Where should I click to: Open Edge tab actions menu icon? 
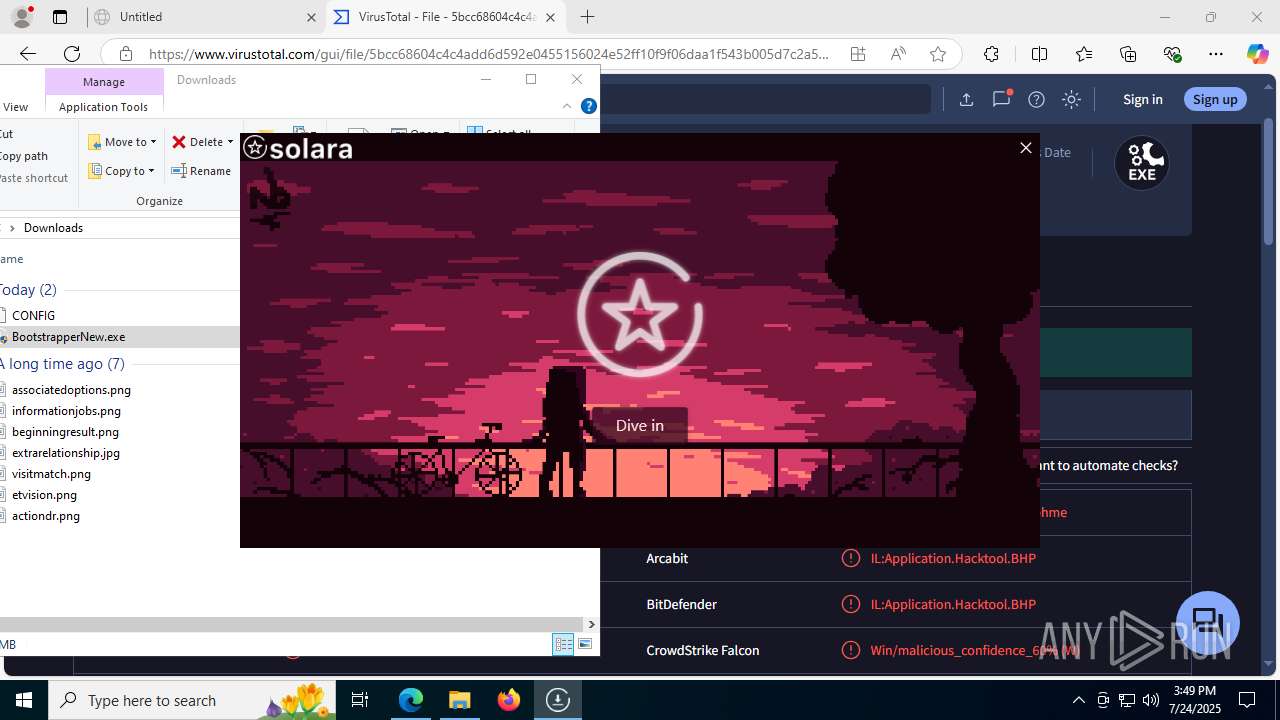[60, 17]
